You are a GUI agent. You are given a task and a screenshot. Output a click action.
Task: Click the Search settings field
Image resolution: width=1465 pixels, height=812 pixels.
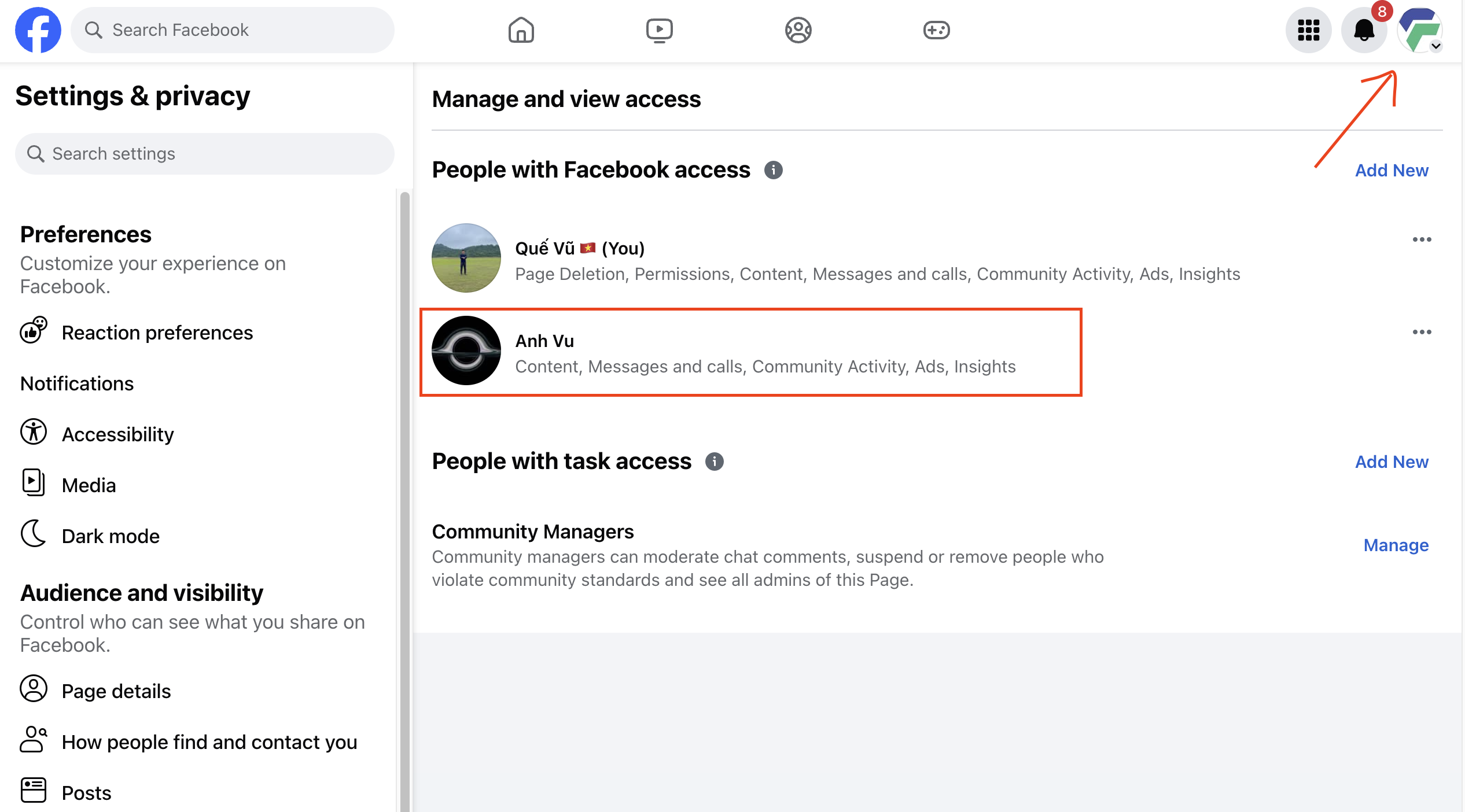(x=205, y=154)
